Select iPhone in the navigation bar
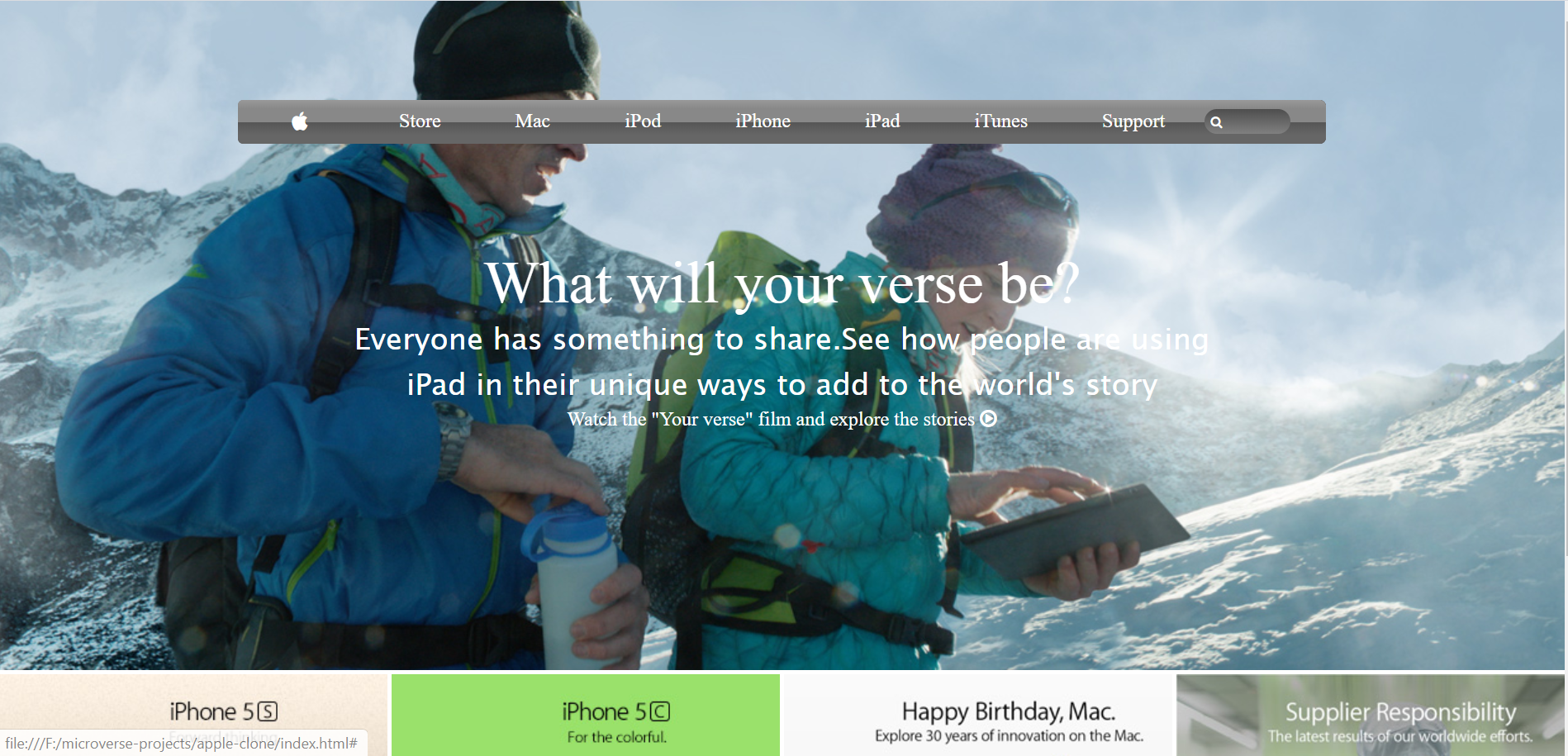Viewport: 1568px width, 756px height. pos(763,121)
